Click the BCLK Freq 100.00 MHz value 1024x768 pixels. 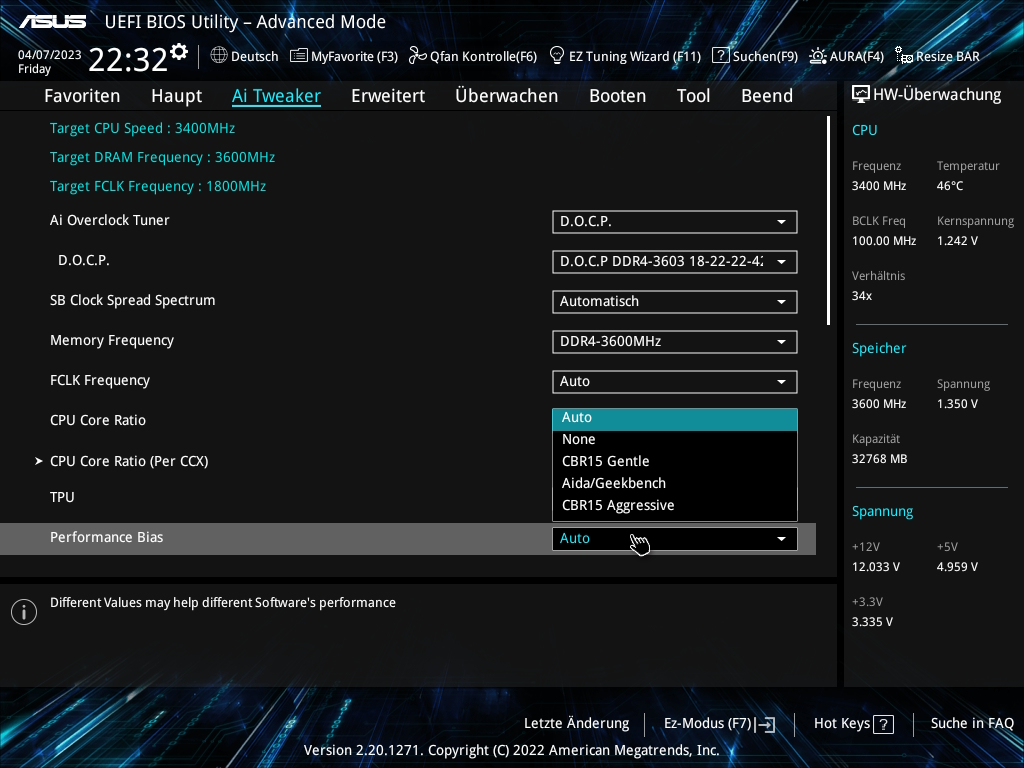[884, 241]
